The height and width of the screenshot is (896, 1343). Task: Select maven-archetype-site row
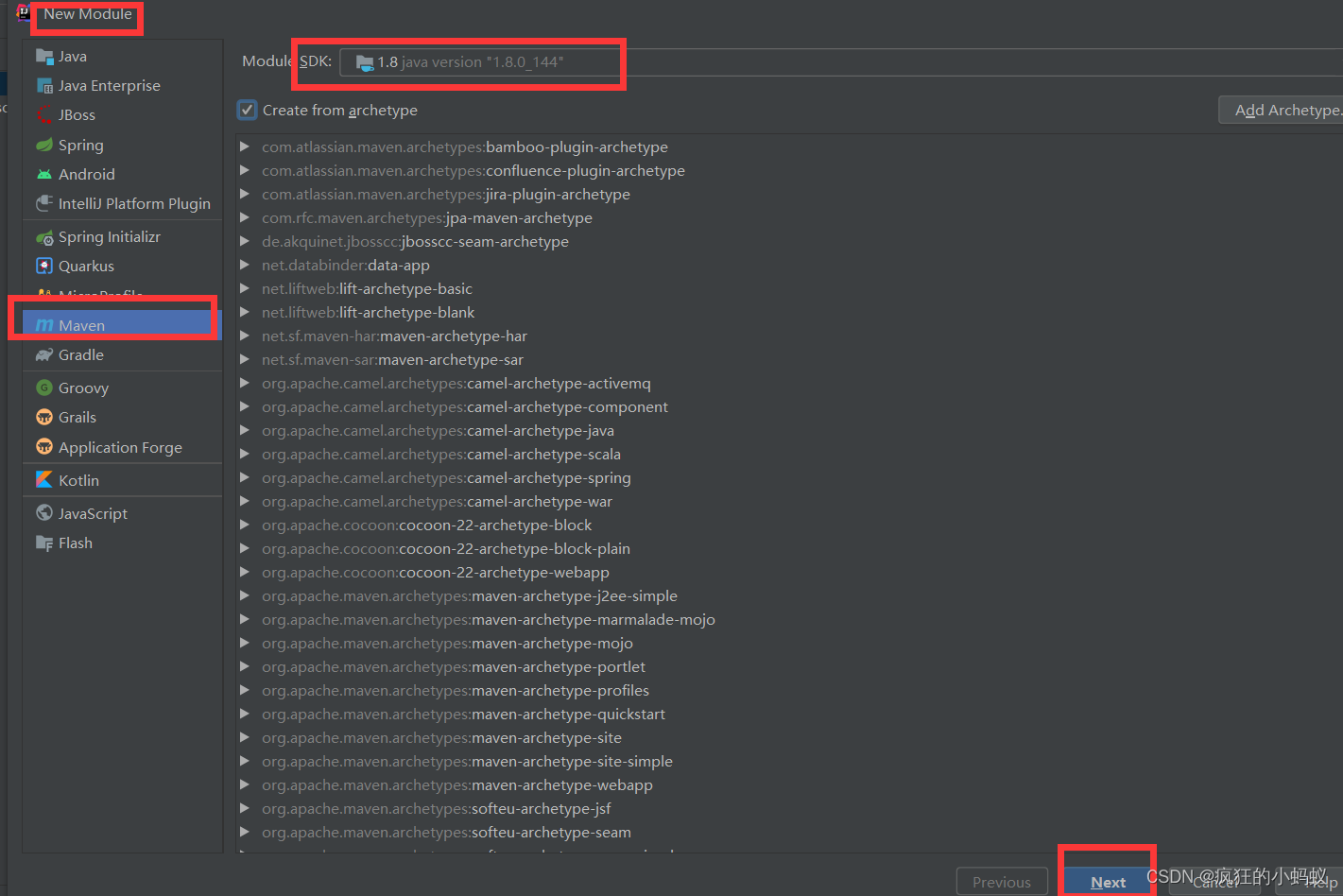[x=789, y=738]
